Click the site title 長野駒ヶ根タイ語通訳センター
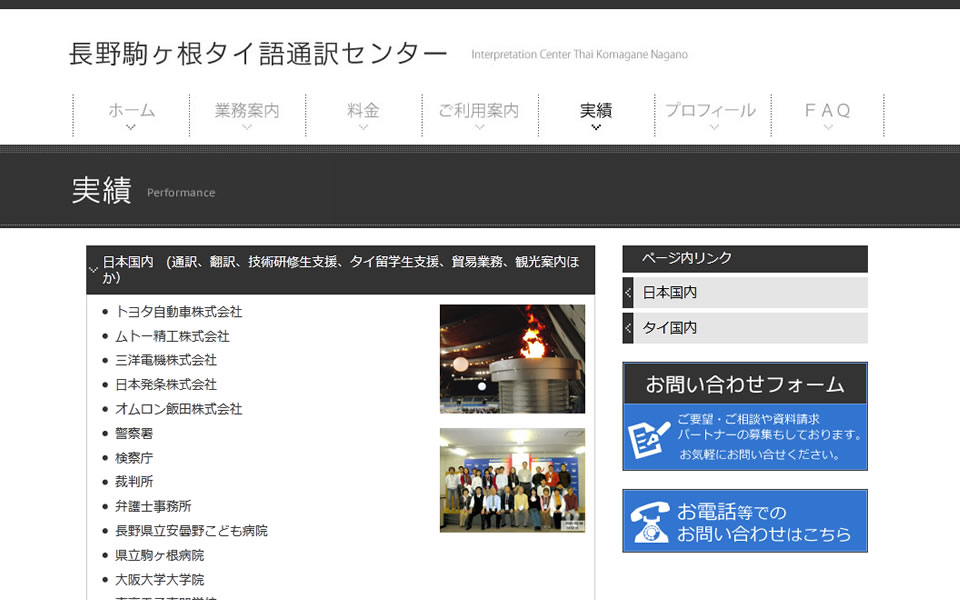This screenshot has width=960, height=600. 258,53
